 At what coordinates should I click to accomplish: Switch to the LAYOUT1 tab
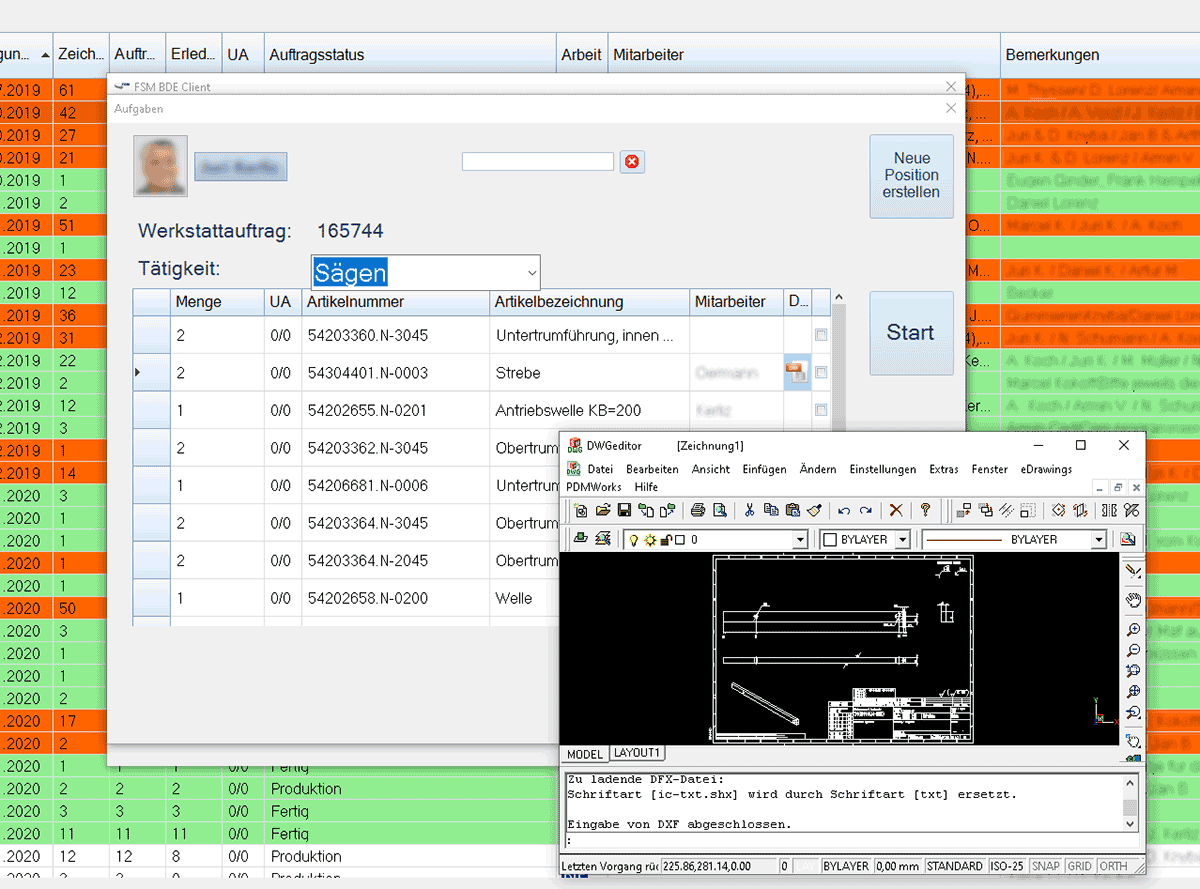click(637, 753)
